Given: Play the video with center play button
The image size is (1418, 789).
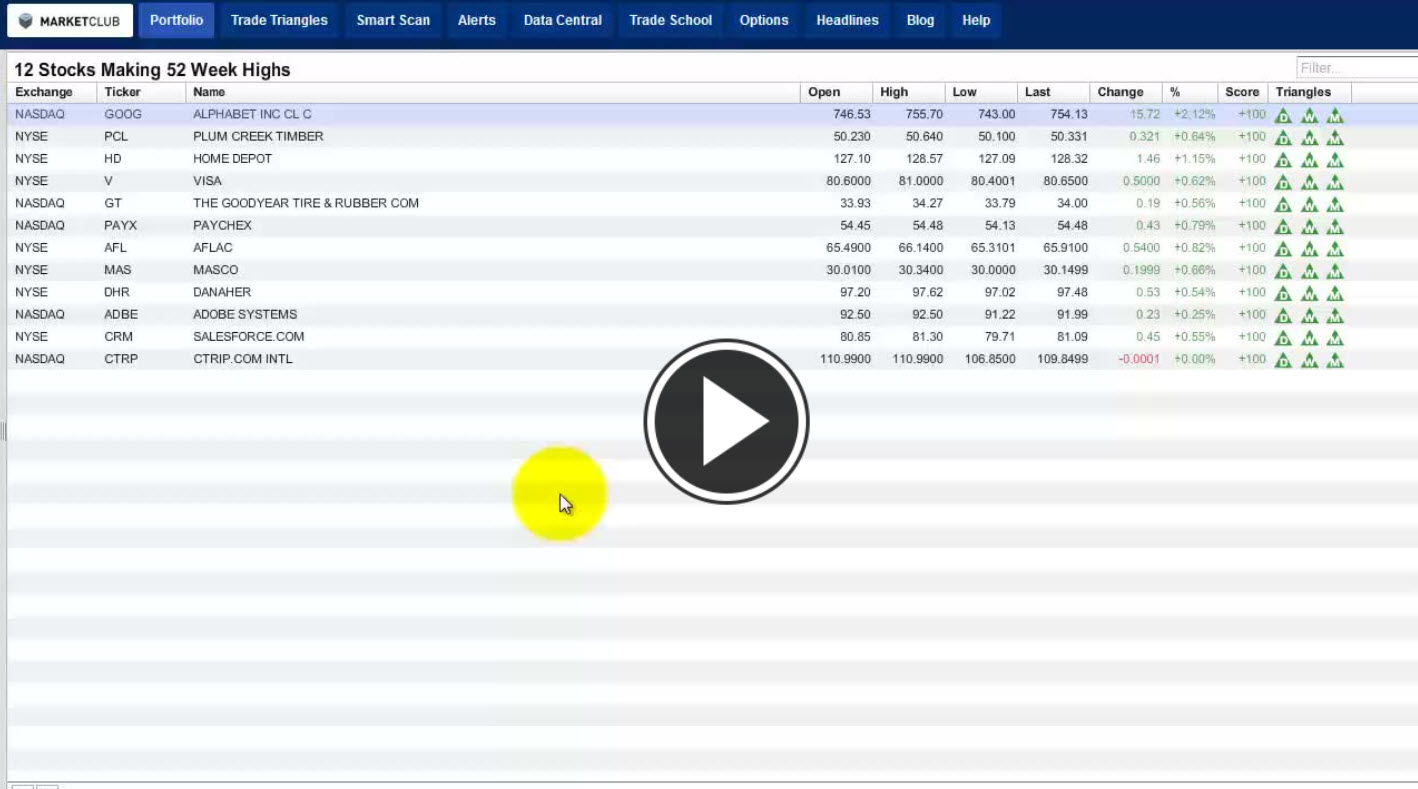Looking at the screenshot, I should click(x=726, y=421).
